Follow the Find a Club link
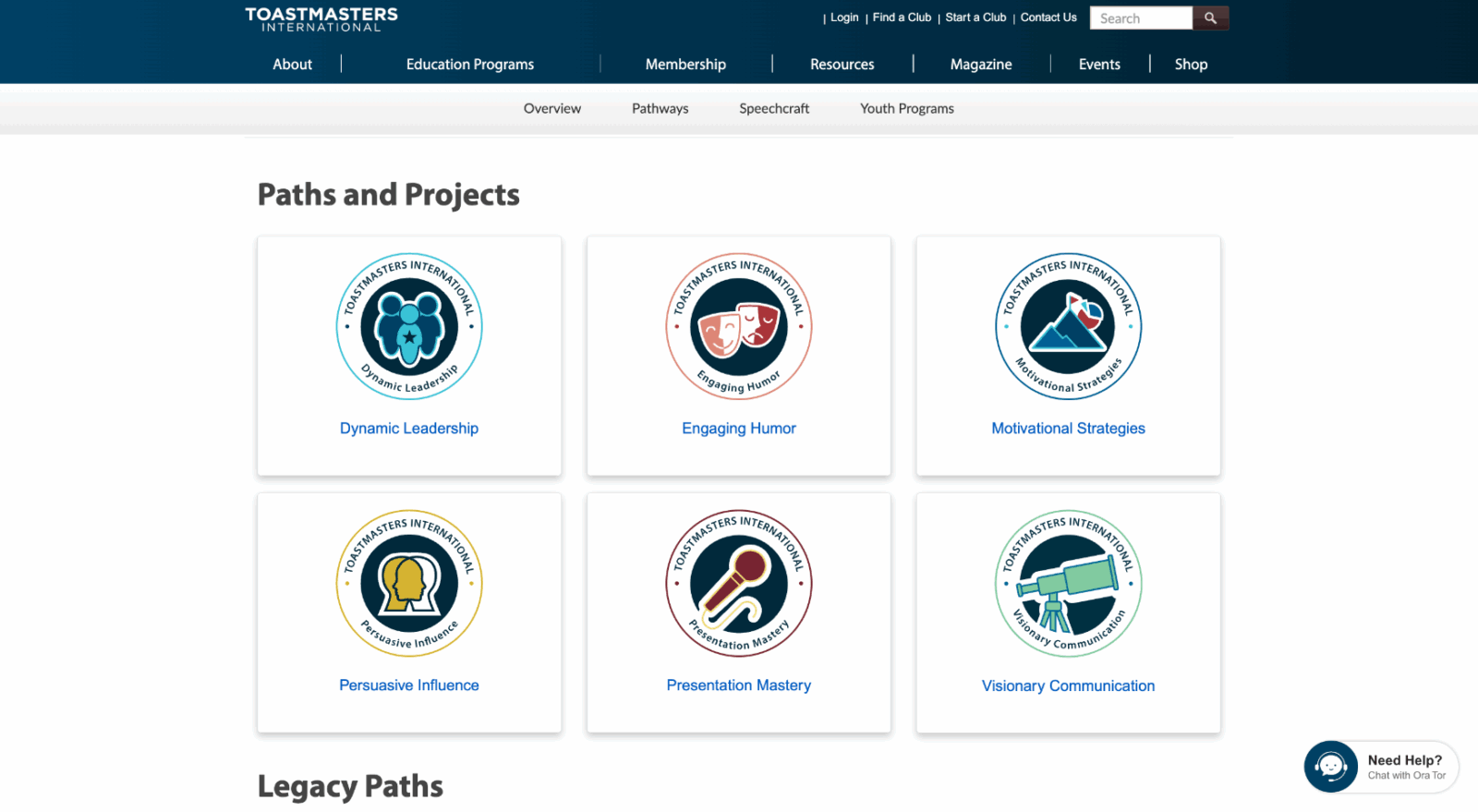The image size is (1478, 812). 902,18
